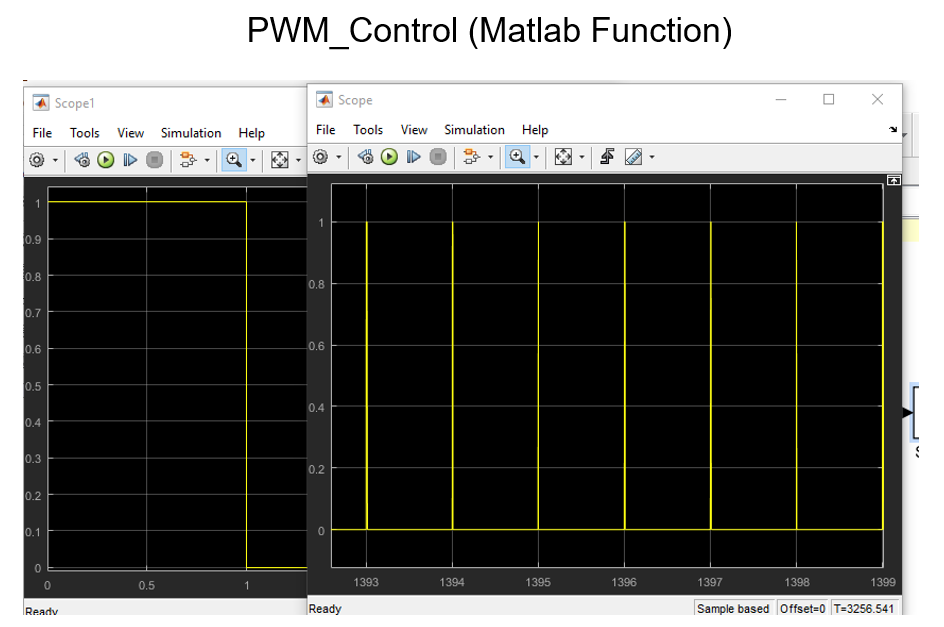944x627 pixels.
Task: Click Ready status text in Scope window
Action: click(x=325, y=609)
